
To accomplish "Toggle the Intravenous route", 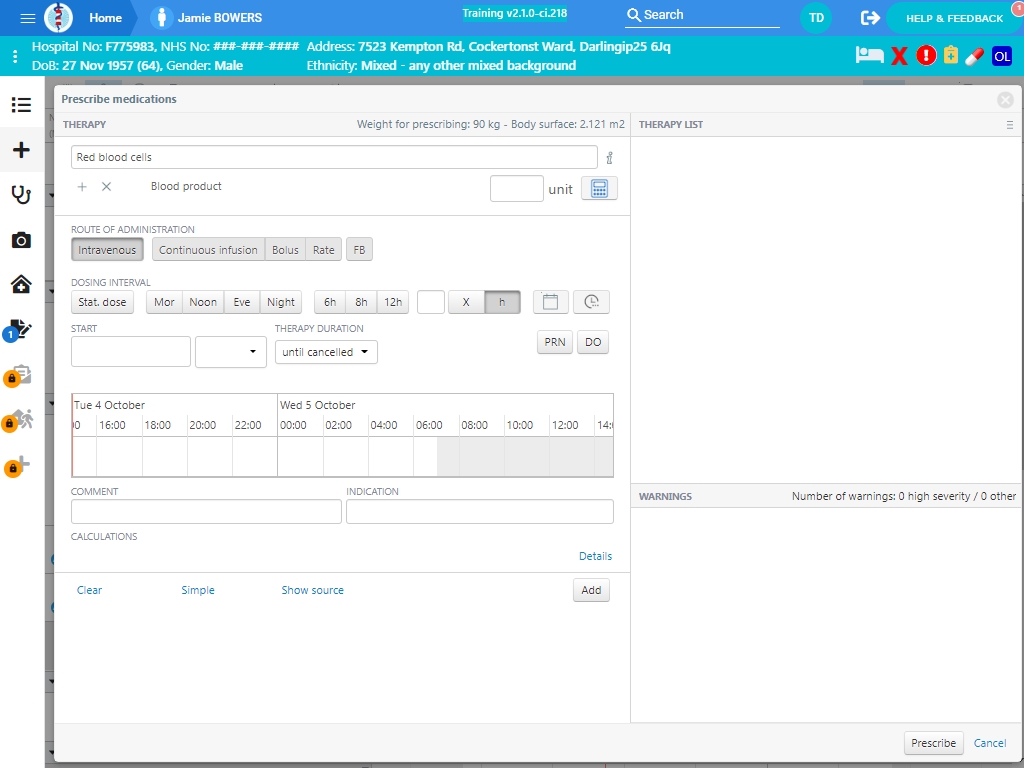I will [107, 249].
